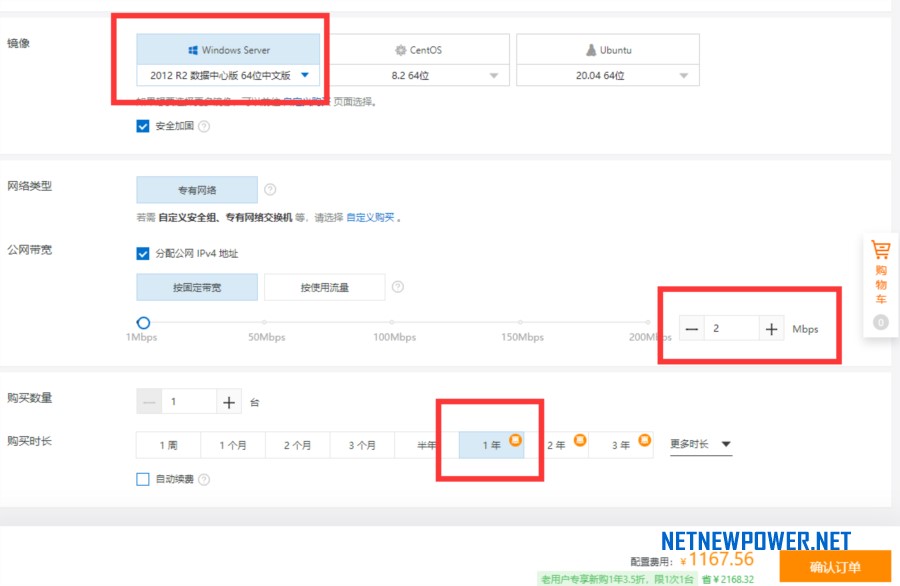Select 1 年 purchase duration
The image size is (900, 586).
[491, 445]
